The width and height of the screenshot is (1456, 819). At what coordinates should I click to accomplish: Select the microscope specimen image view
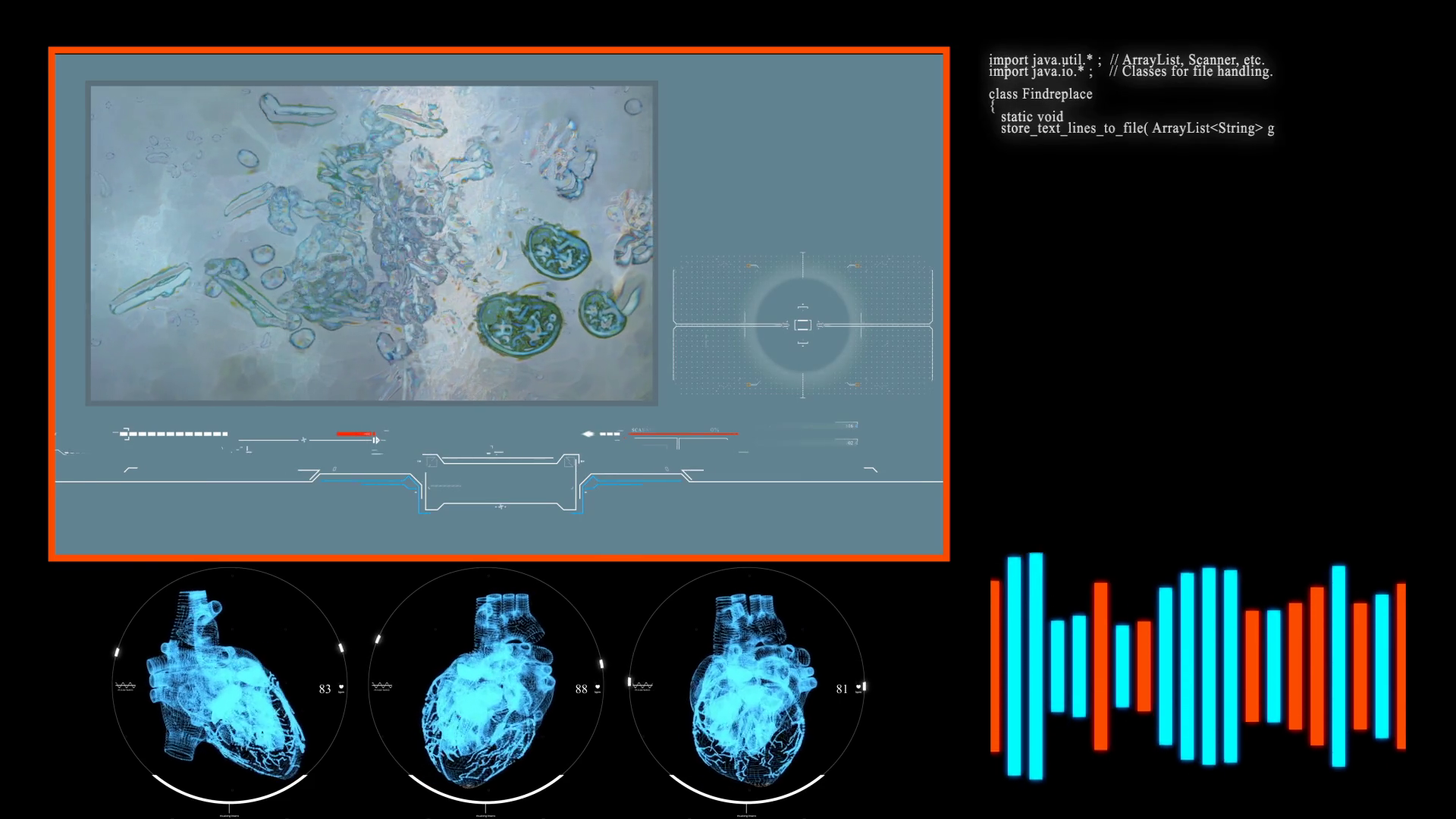pos(372,243)
